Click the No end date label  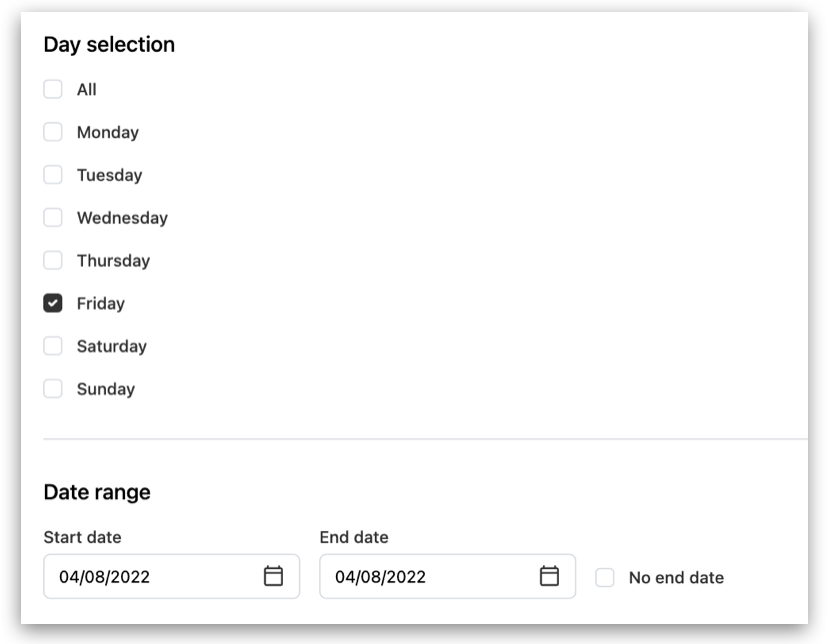pos(677,578)
